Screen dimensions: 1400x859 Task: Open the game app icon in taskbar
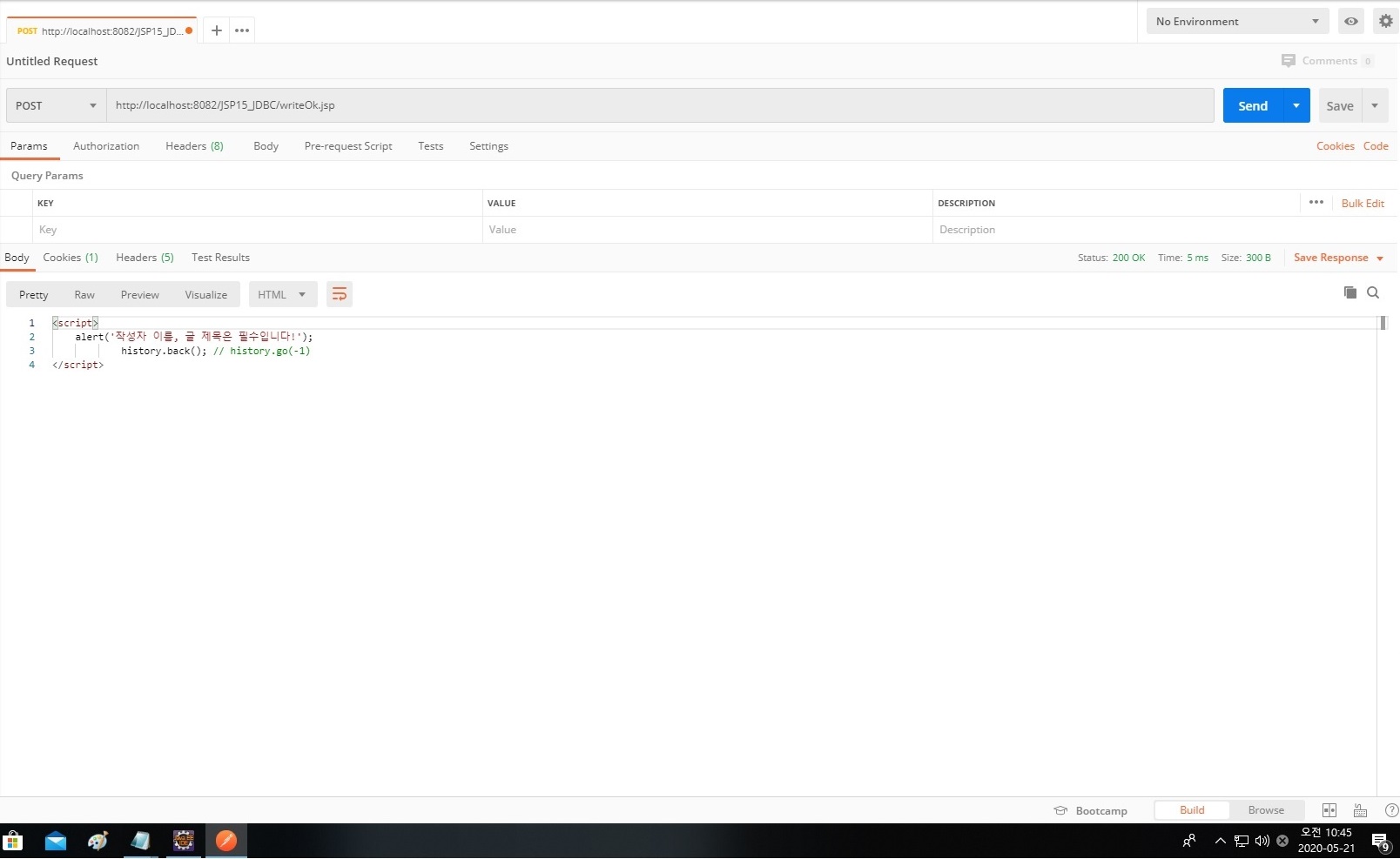183,841
